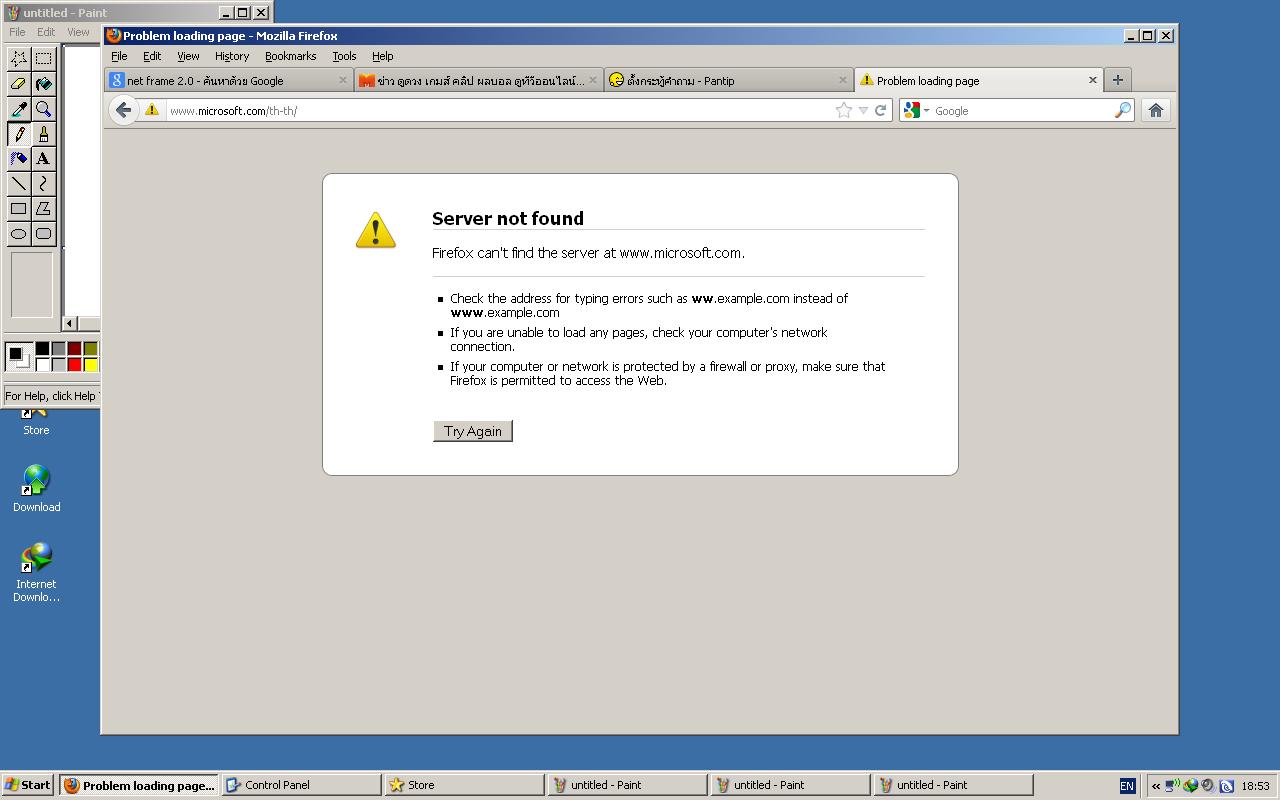Screen dimensions: 1280x800
Task: Select the Polygon tool in Paint
Action: click(43, 209)
